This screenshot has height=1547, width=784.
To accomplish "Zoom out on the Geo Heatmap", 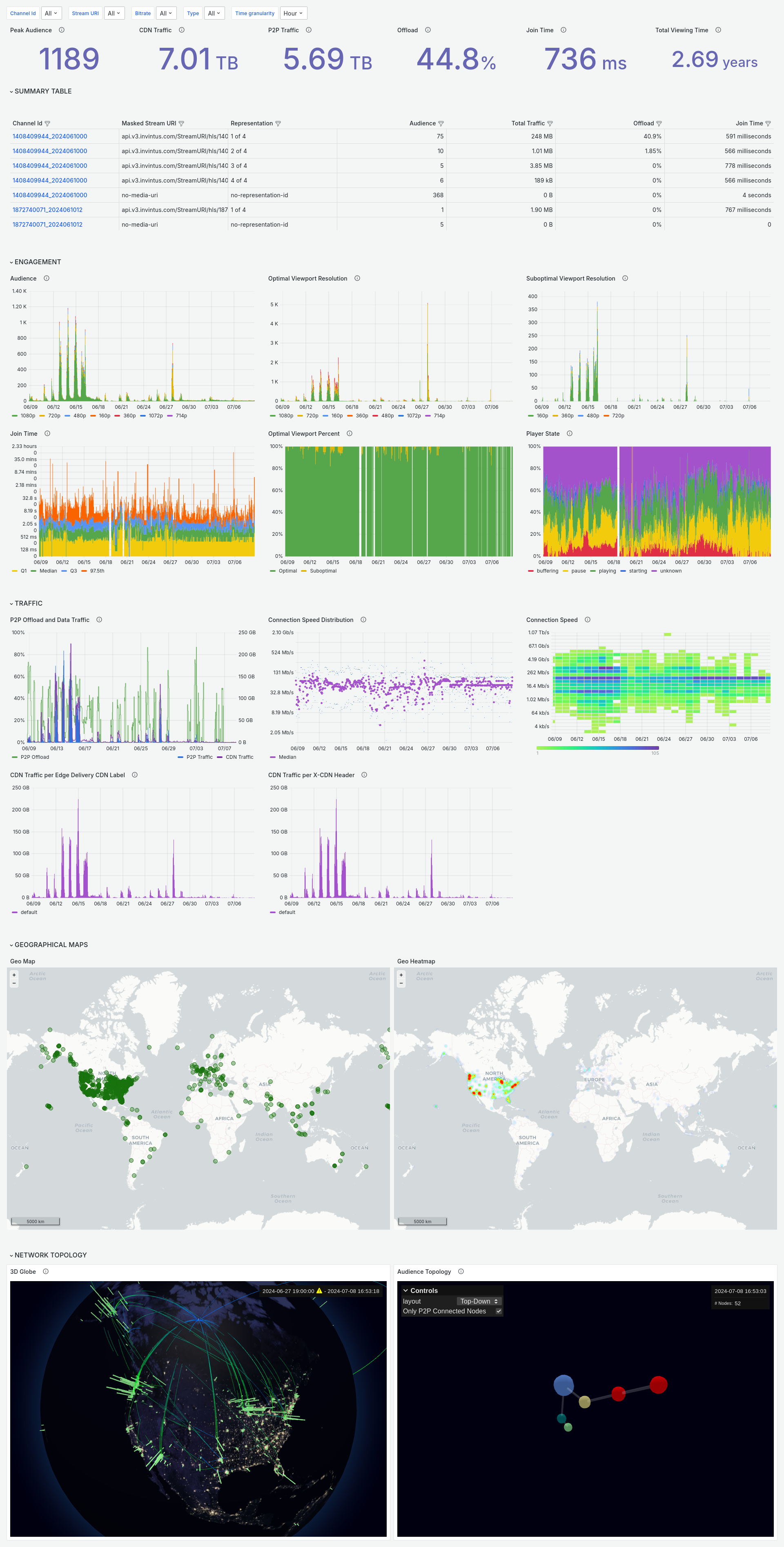I will [x=402, y=983].
